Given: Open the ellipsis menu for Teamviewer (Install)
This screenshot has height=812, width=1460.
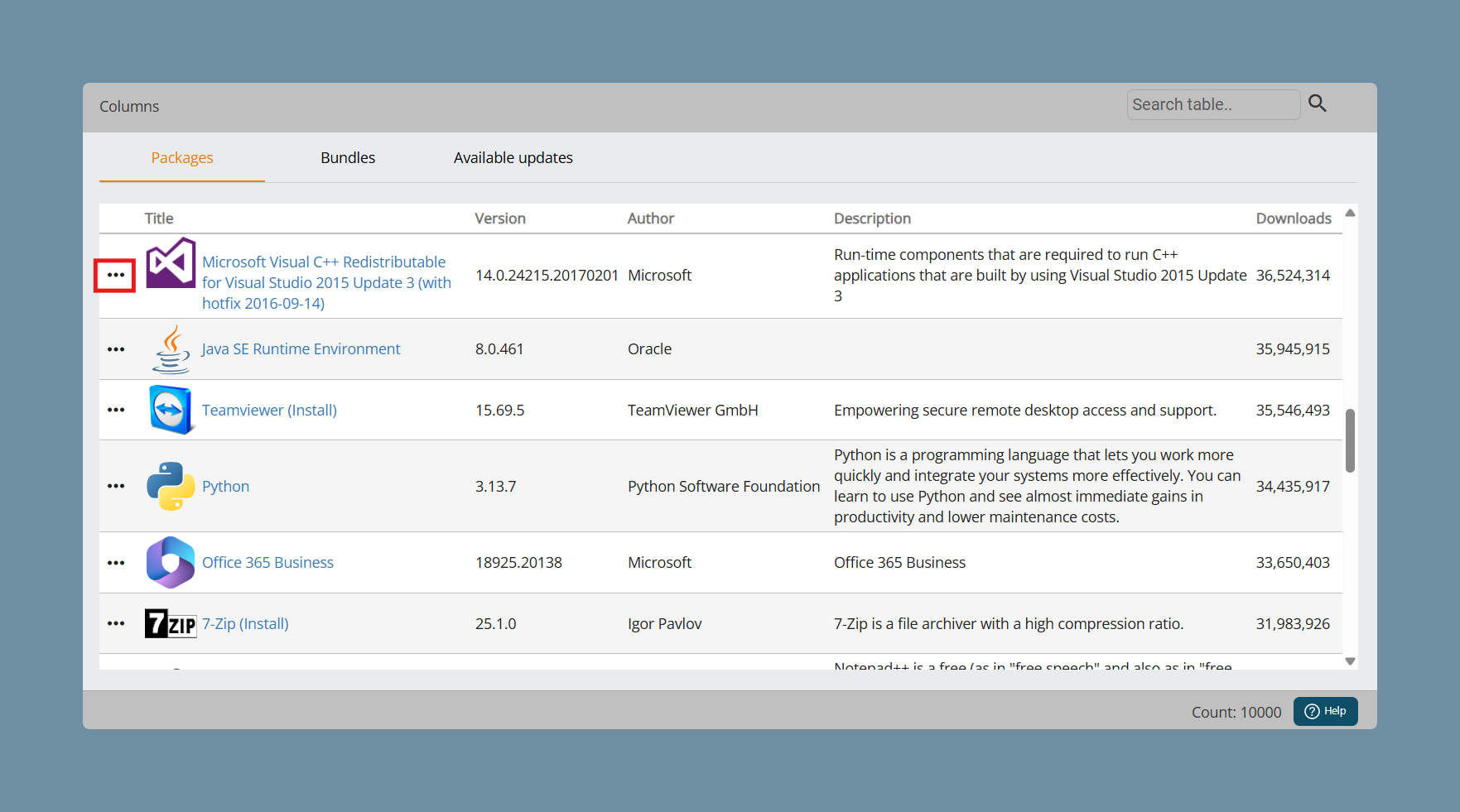Looking at the screenshot, I should (116, 410).
